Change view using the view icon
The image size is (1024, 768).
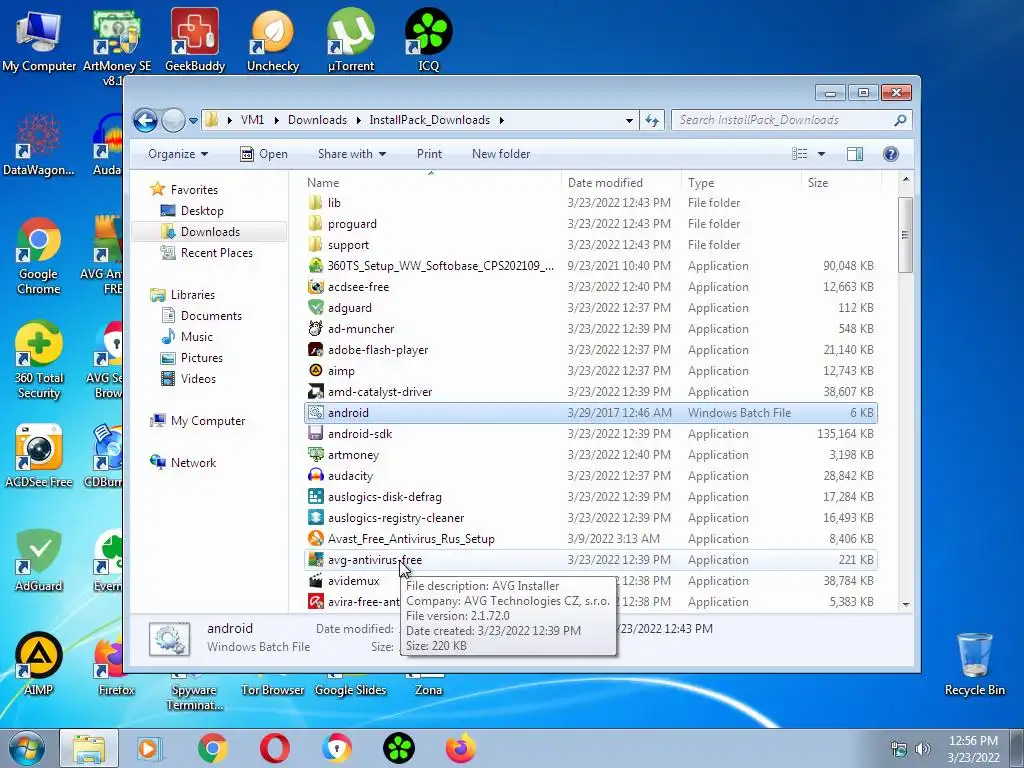[799, 154]
